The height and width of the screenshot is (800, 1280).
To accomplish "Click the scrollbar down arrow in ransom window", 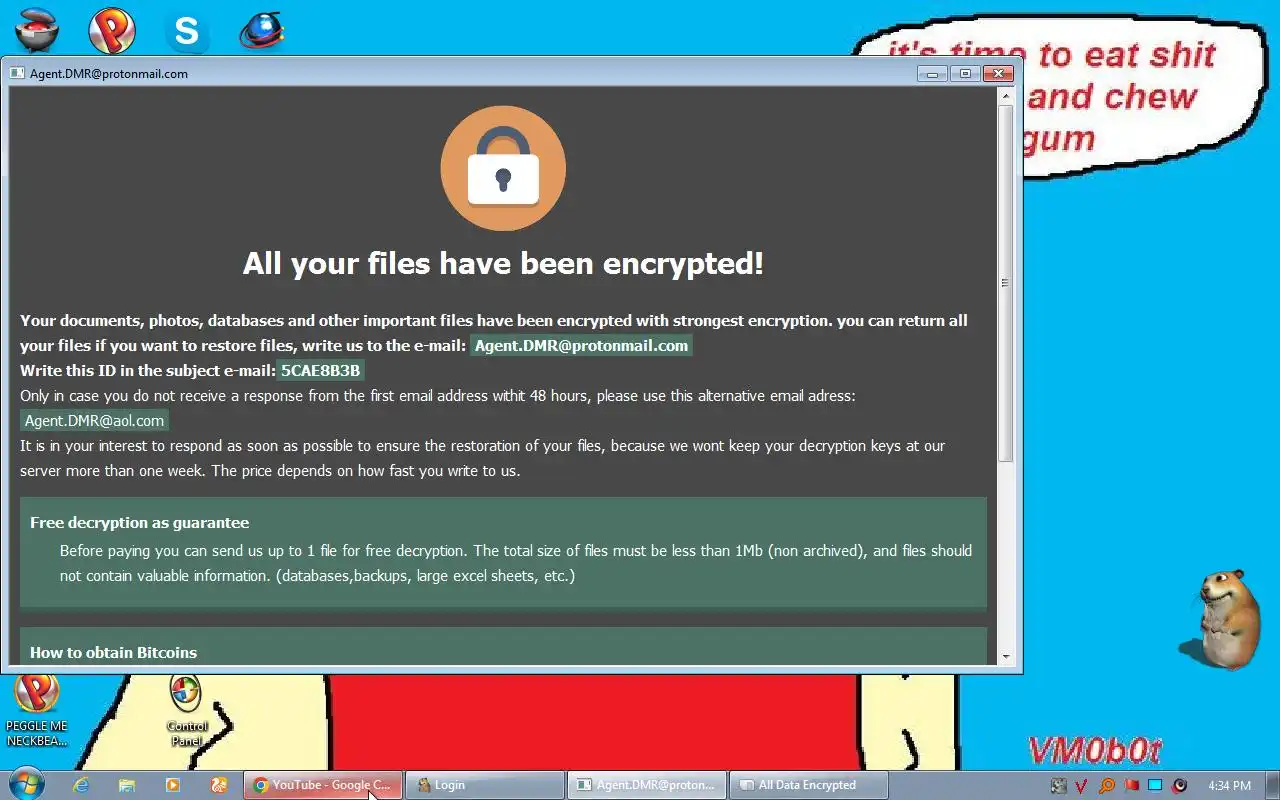I will click(x=1006, y=657).
